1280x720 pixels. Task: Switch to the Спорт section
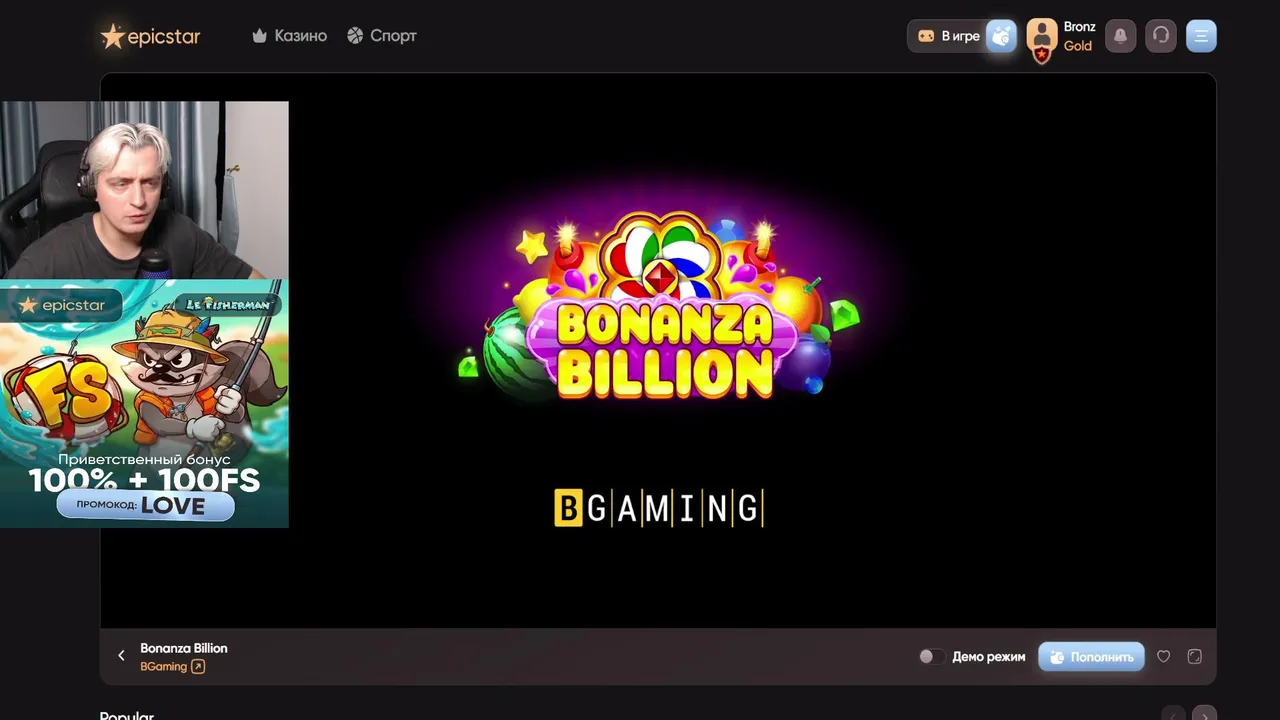[382, 36]
